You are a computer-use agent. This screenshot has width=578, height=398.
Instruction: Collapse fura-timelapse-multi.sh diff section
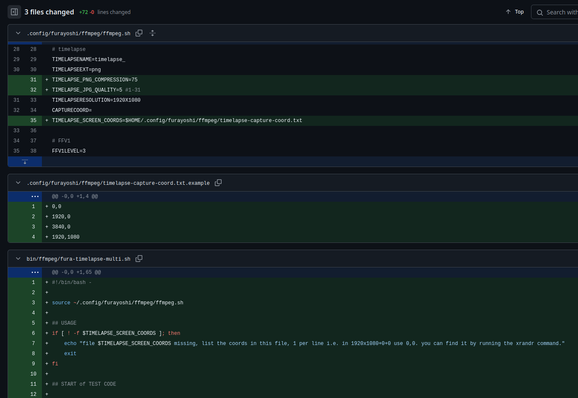click(x=18, y=259)
